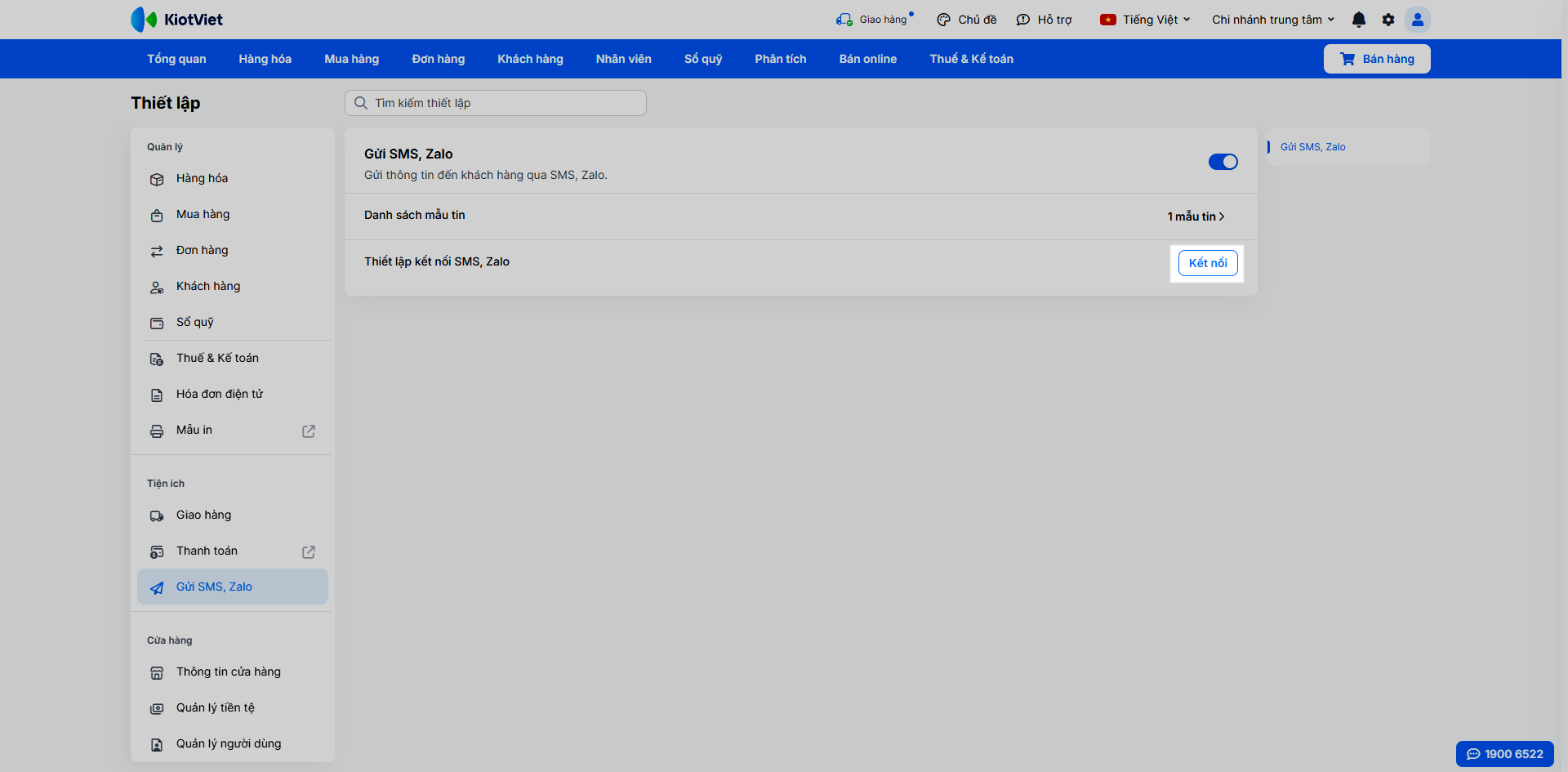Click external link icon next to Mẫu in
This screenshot has height=772, width=1568.
tap(309, 431)
